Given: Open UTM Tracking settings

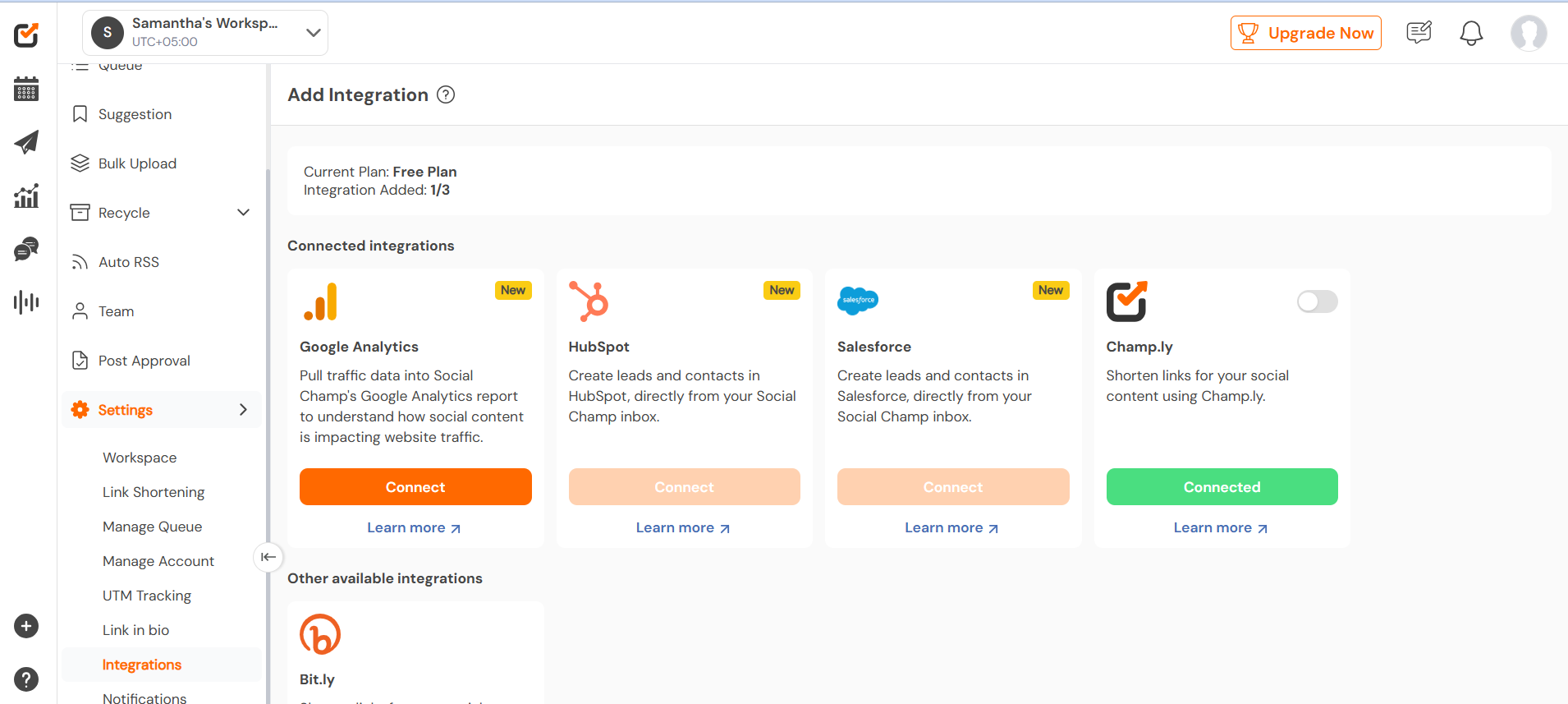Looking at the screenshot, I should point(147,596).
